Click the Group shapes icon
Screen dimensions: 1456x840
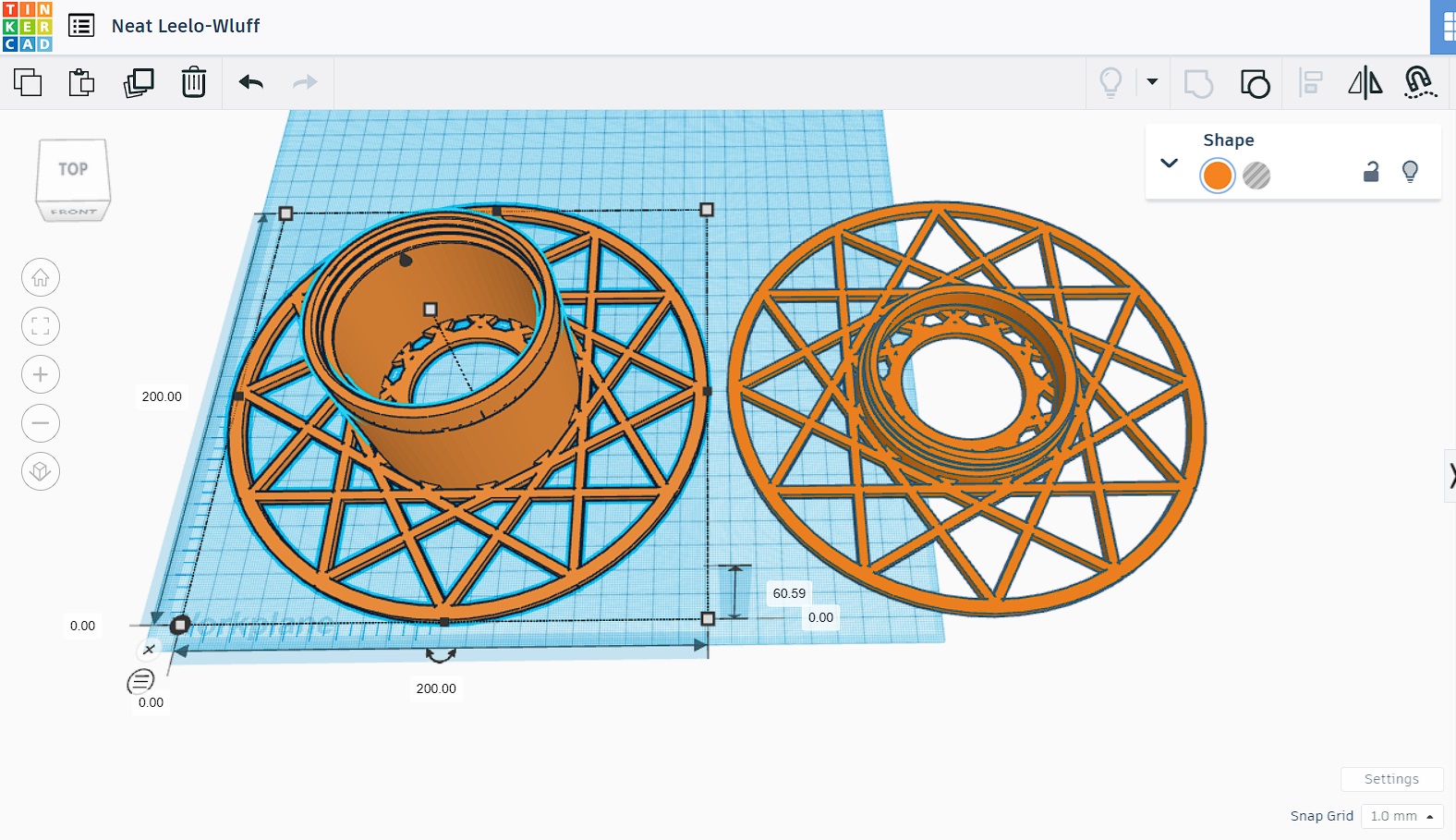[1198, 83]
